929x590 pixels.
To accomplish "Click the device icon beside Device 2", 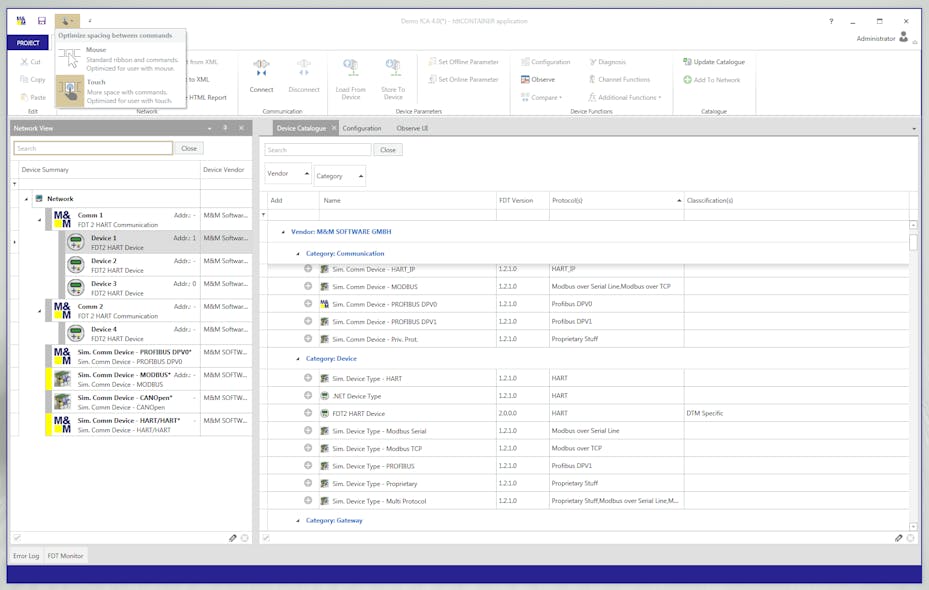I will tap(76, 265).
